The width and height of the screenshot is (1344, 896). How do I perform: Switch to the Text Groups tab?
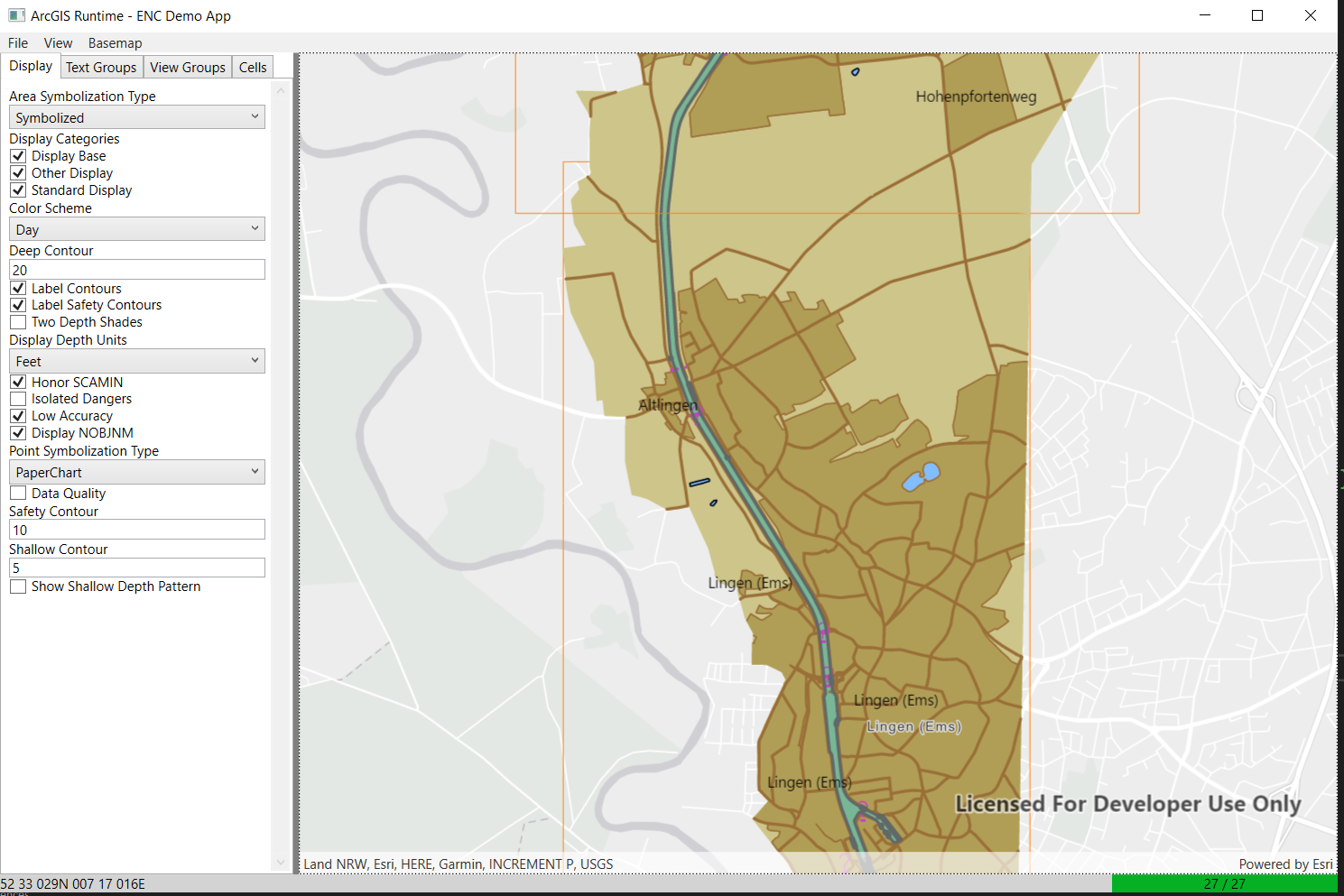[x=101, y=68]
